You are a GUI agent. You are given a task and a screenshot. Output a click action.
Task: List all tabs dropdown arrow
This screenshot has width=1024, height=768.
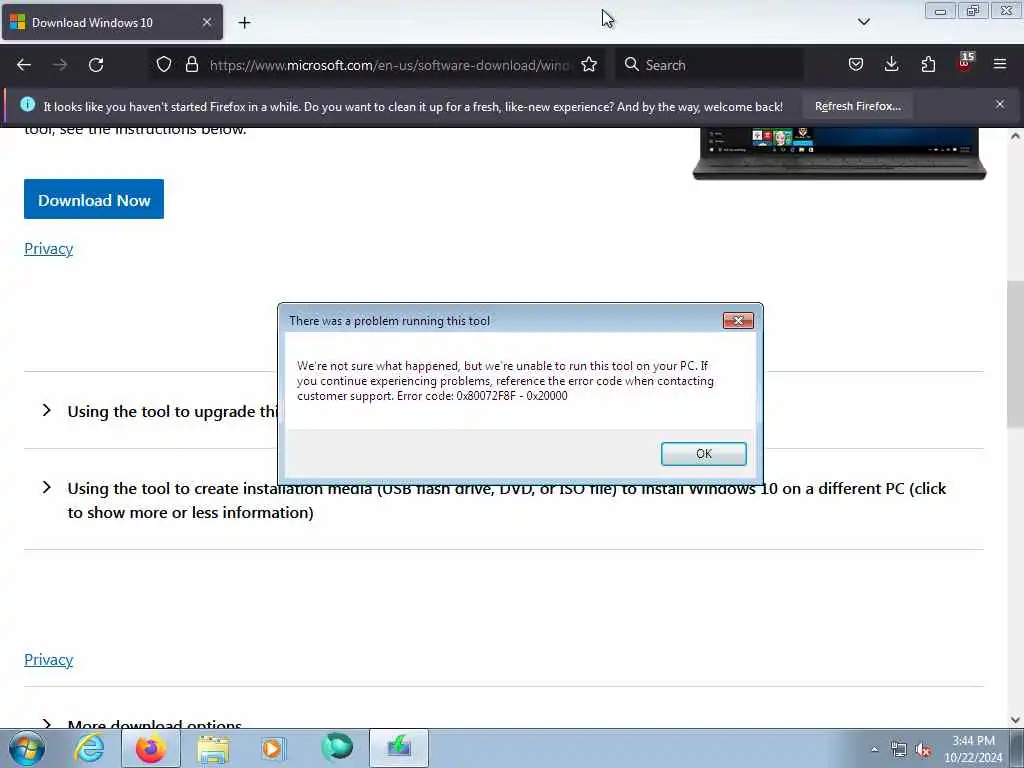point(863,22)
